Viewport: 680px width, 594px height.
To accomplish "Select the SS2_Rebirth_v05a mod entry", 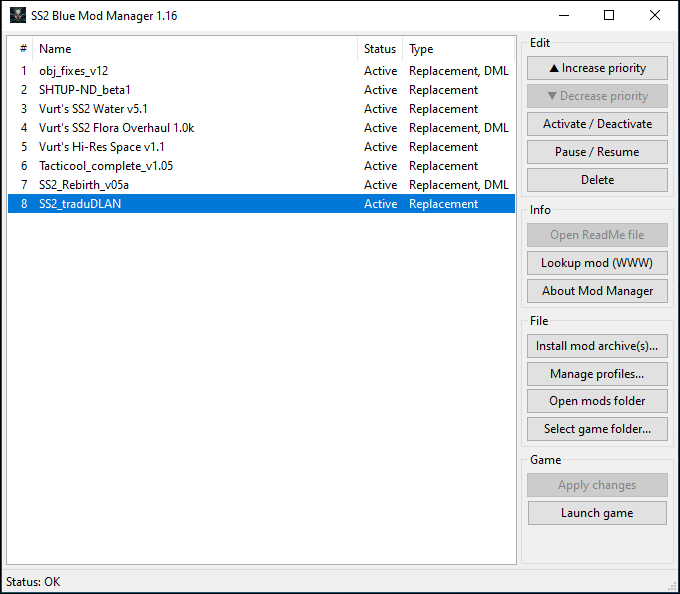I will tap(84, 185).
